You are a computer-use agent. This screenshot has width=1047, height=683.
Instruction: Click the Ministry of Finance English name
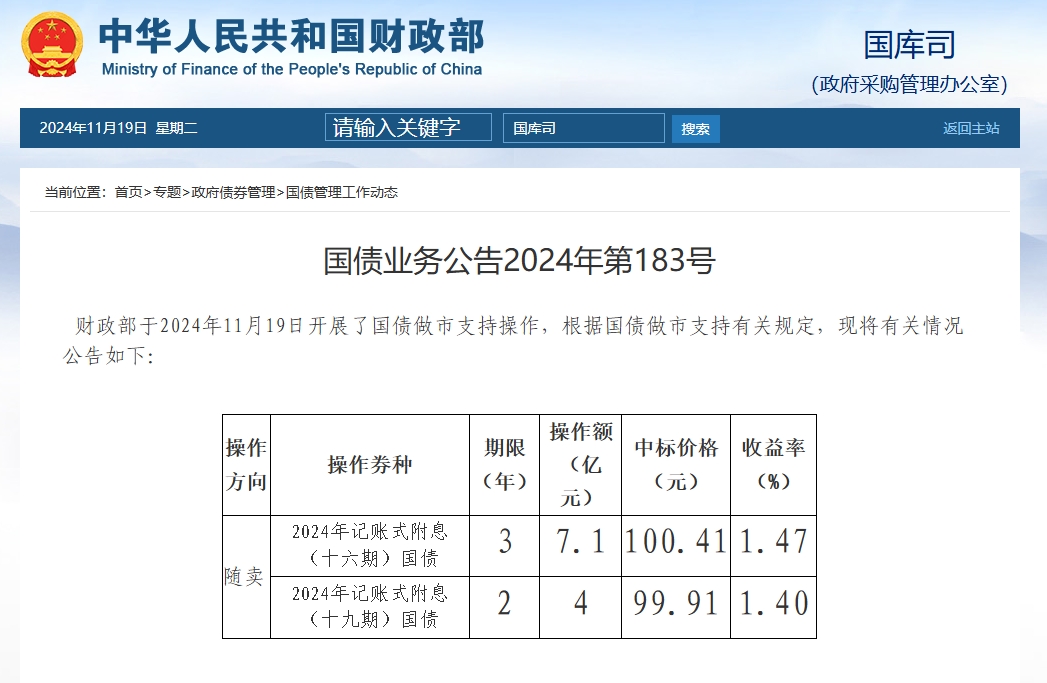pos(292,69)
